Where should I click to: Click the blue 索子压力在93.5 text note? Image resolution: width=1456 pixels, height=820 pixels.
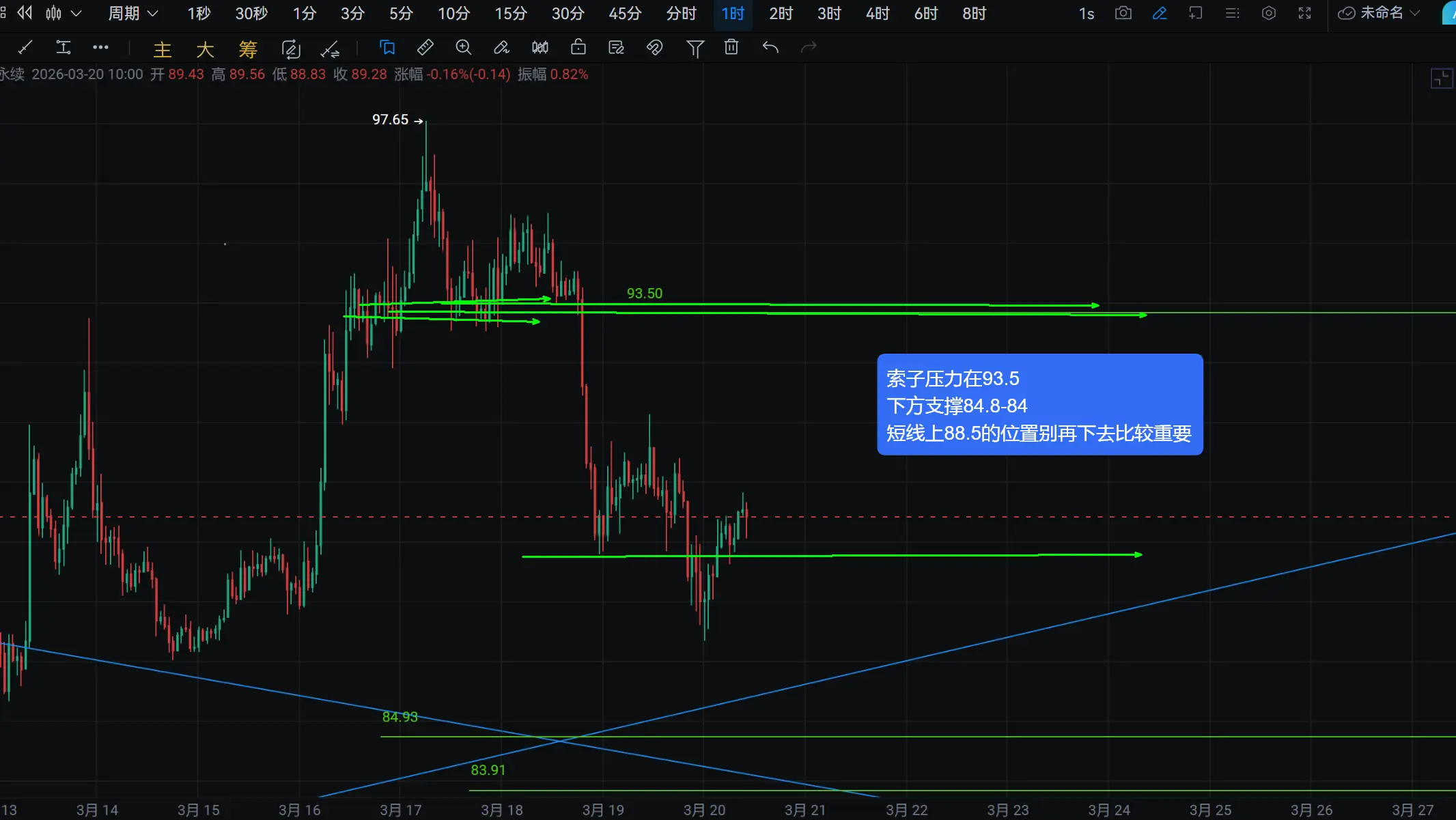(1039, 404)
